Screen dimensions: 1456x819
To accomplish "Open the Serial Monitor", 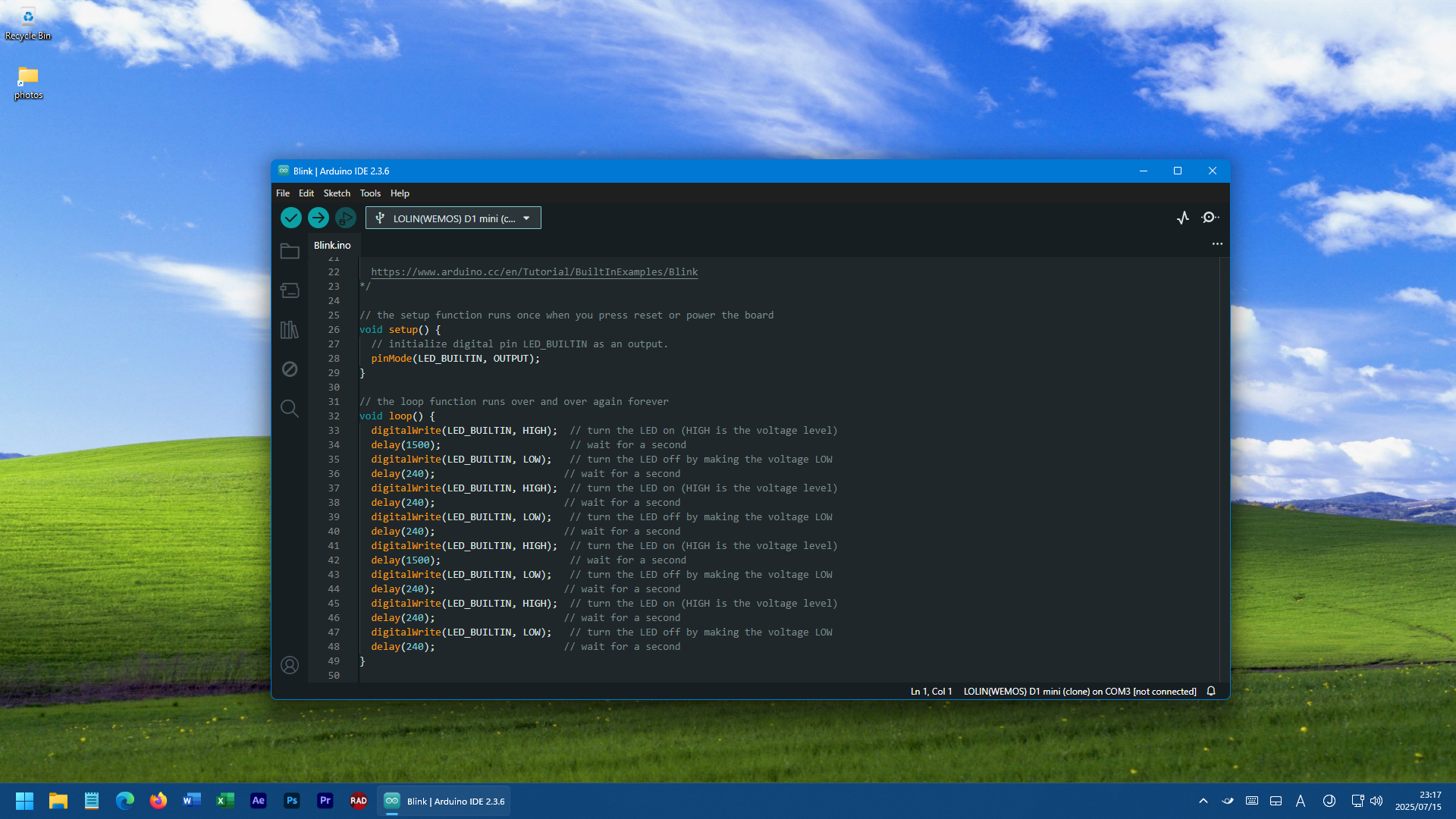I will point(1210,218).
